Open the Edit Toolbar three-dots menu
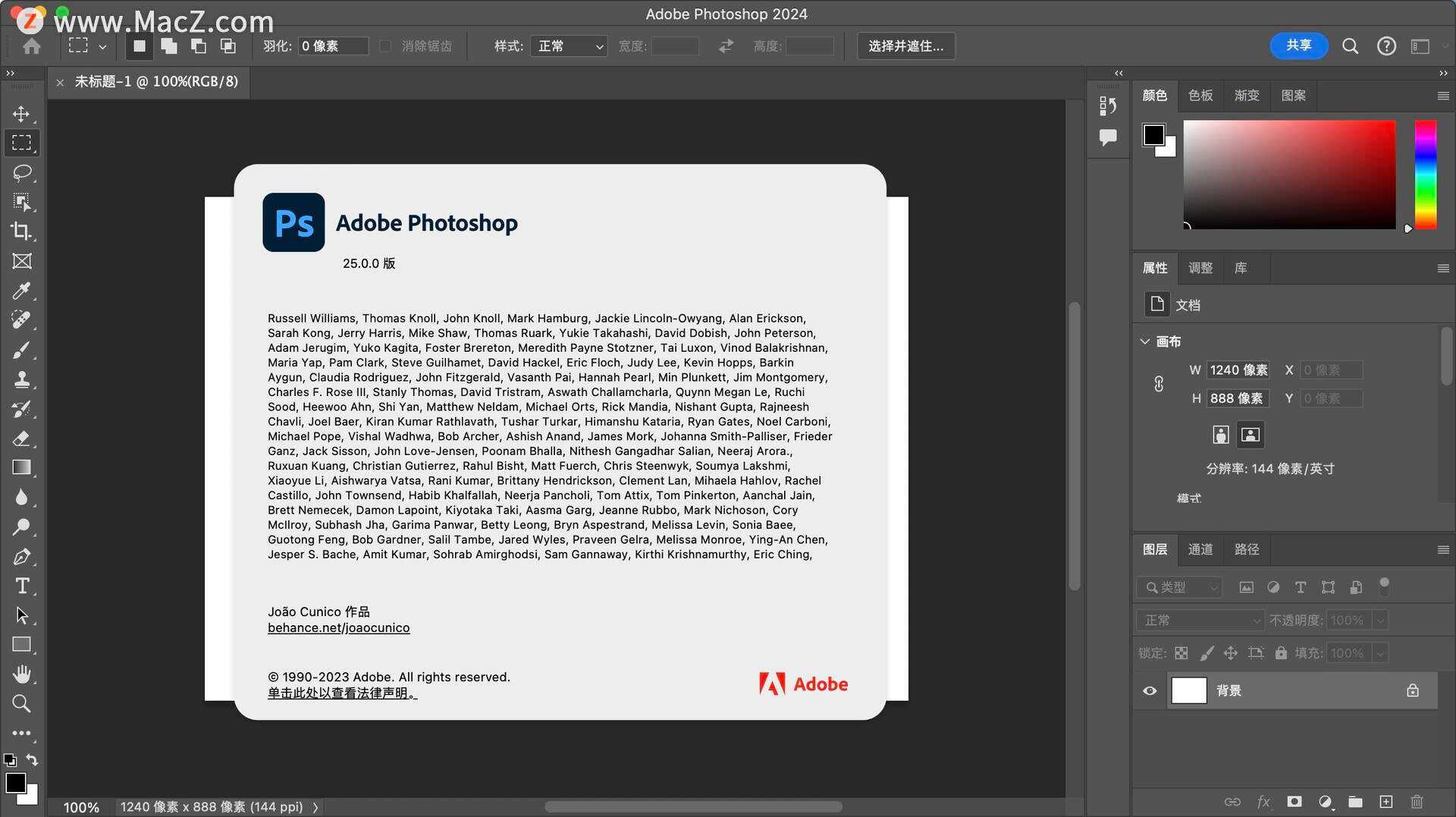The width and height of the screenshot is (1456, 817). 21,733
